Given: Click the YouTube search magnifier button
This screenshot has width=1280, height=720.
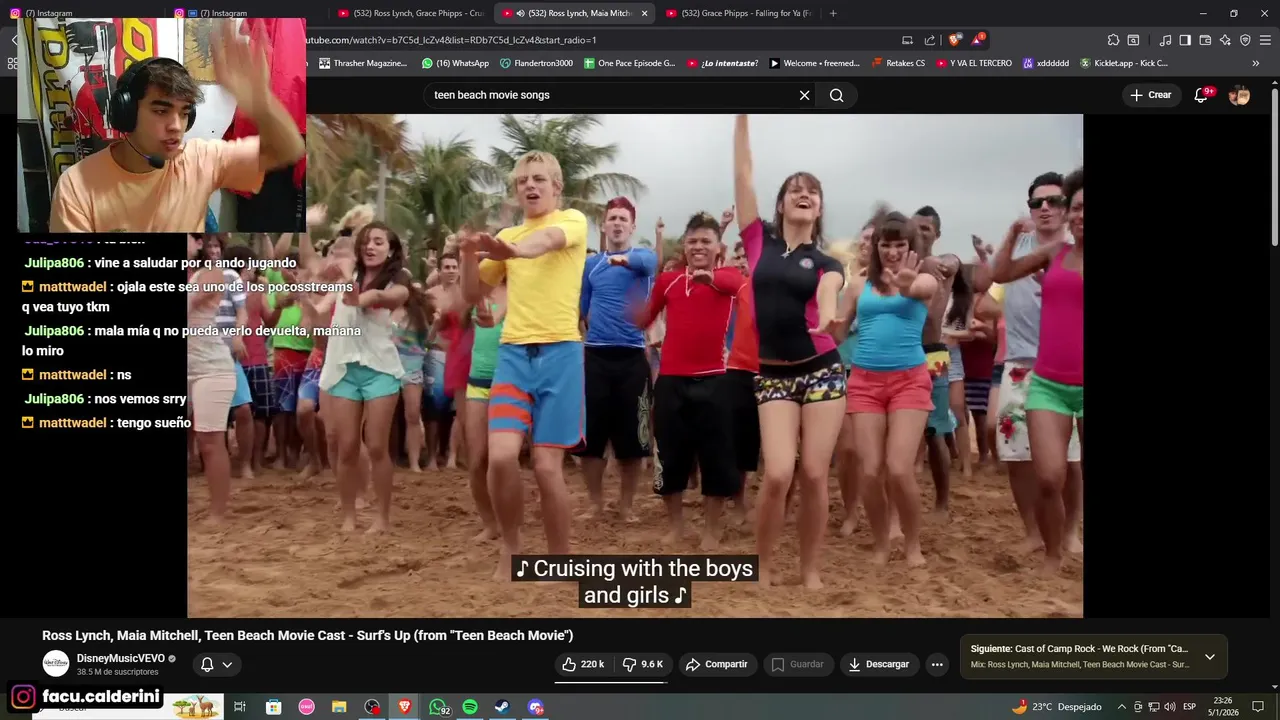Looking at the screenshot, I should 837,95.
